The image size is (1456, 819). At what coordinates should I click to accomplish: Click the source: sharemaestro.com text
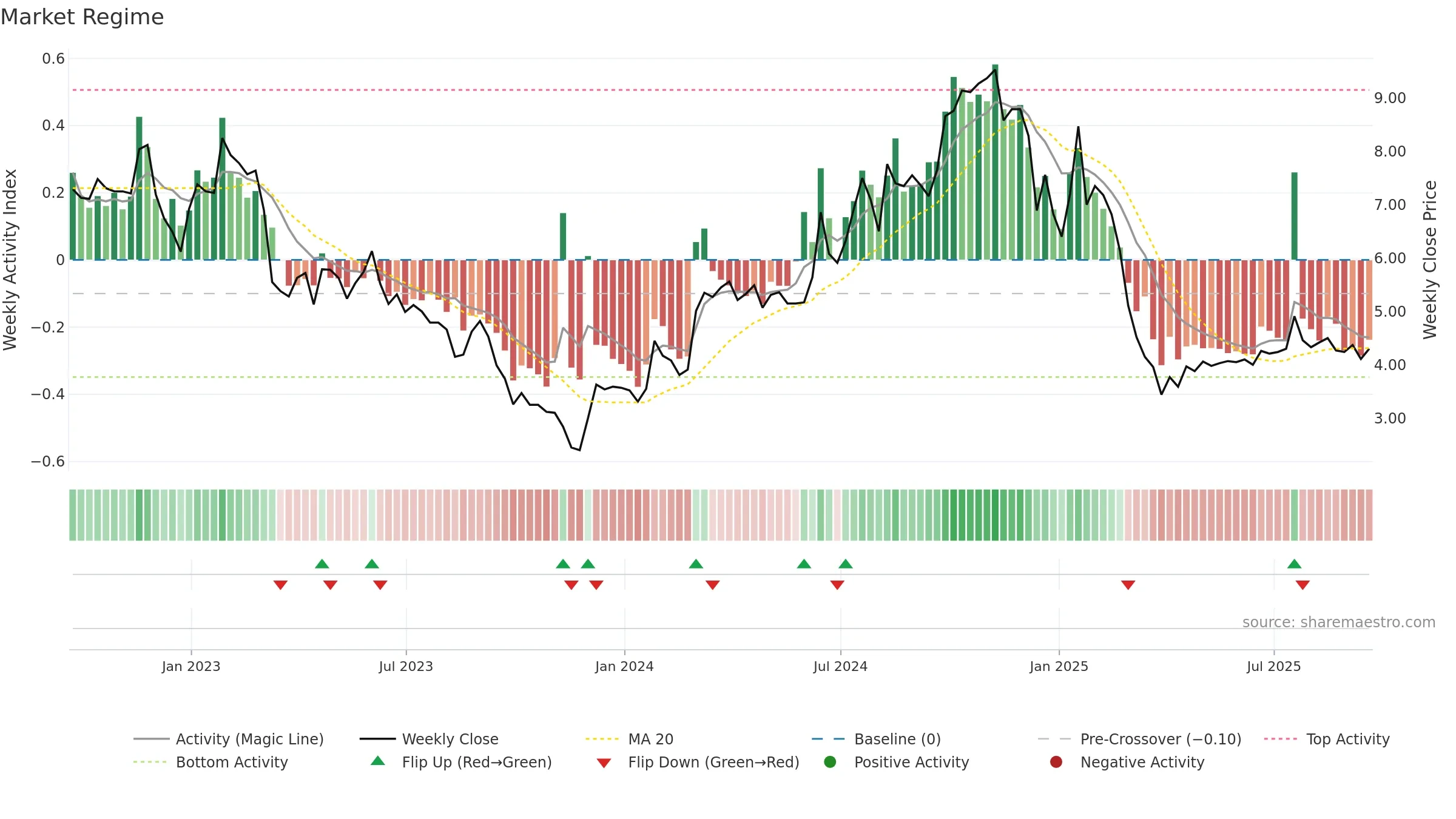[1339, 622]
